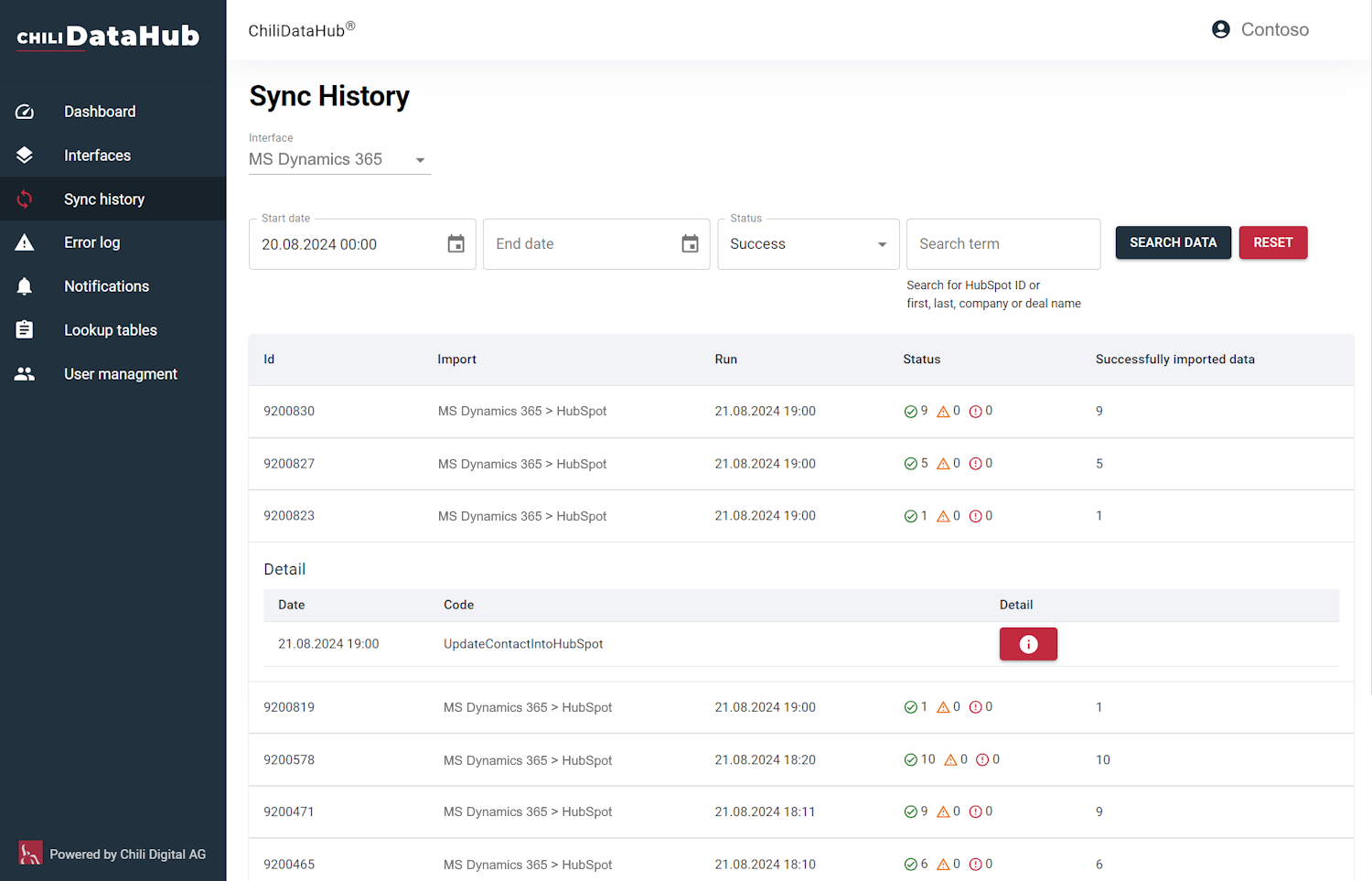Screen dimensions: 1372x881
Task: Click the Import column header
Action: [456, 360]
